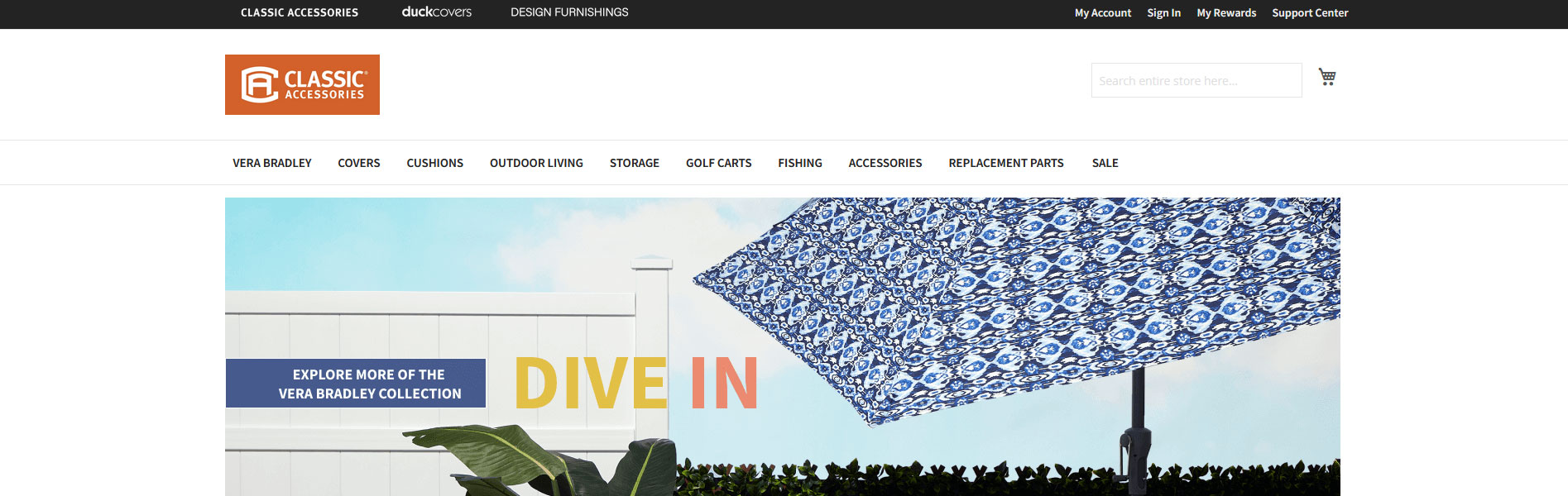Image resolution: width=1568 pixels, height=496 pixels.
Task: Open the shopping cart icon
Action: pyautogui.click(x=1327, y=77)
